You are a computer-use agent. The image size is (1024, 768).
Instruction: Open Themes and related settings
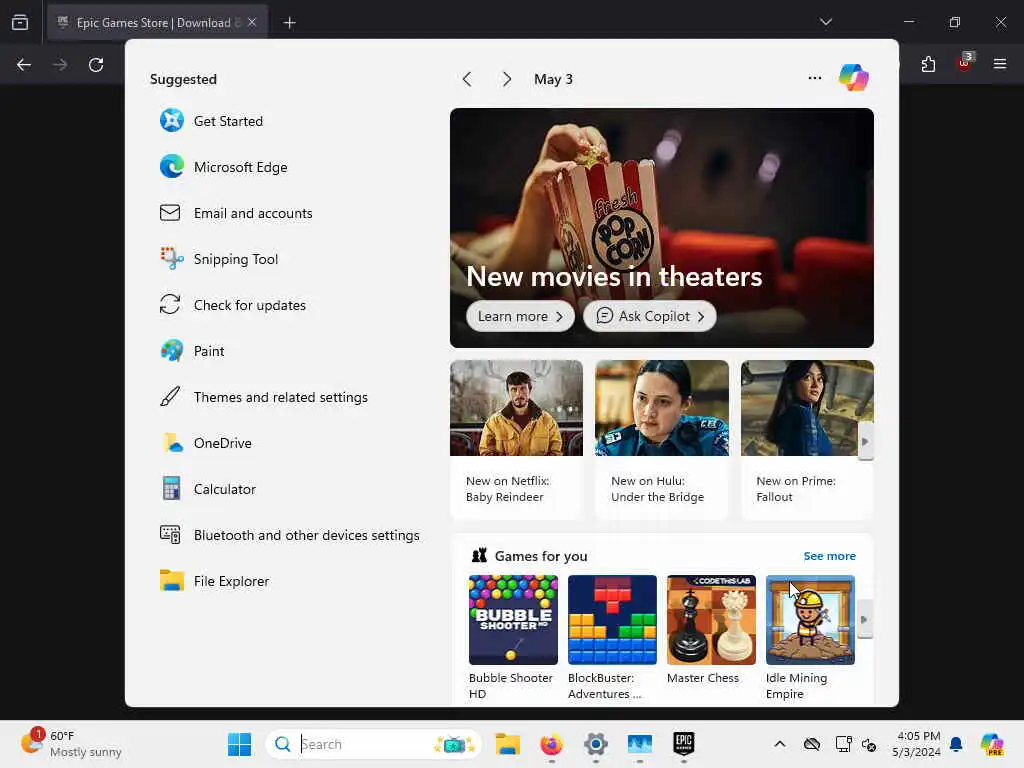tap(263, 397)
